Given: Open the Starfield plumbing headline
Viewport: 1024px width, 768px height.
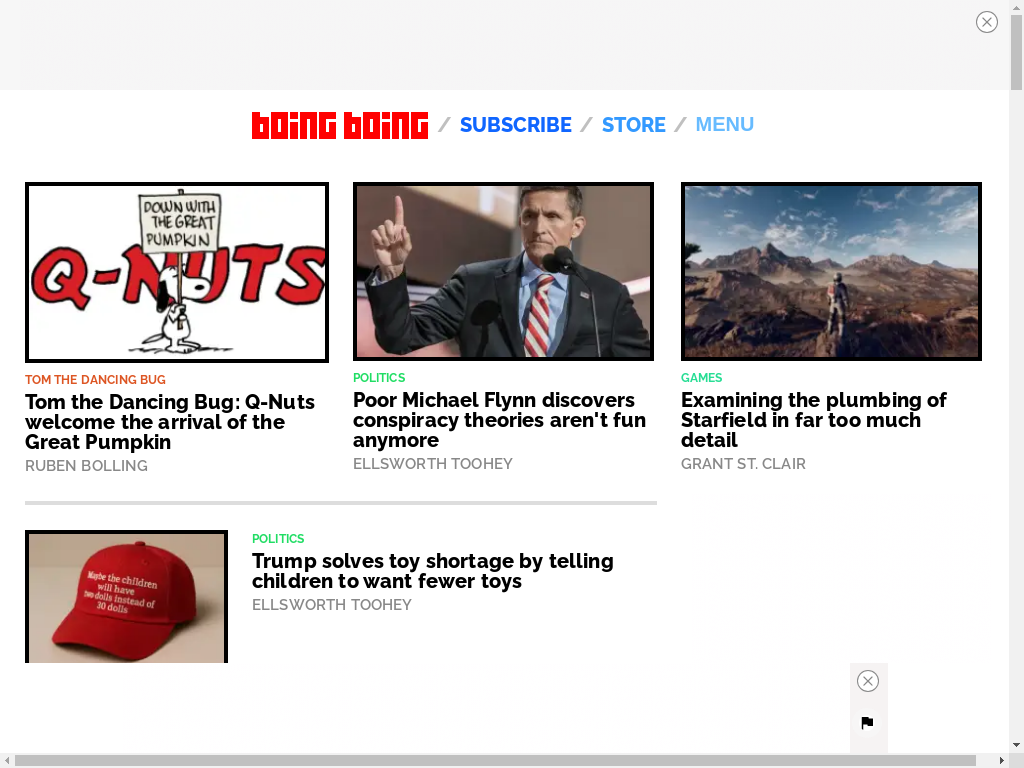Looking at the screenshot, I should point(814,420).
